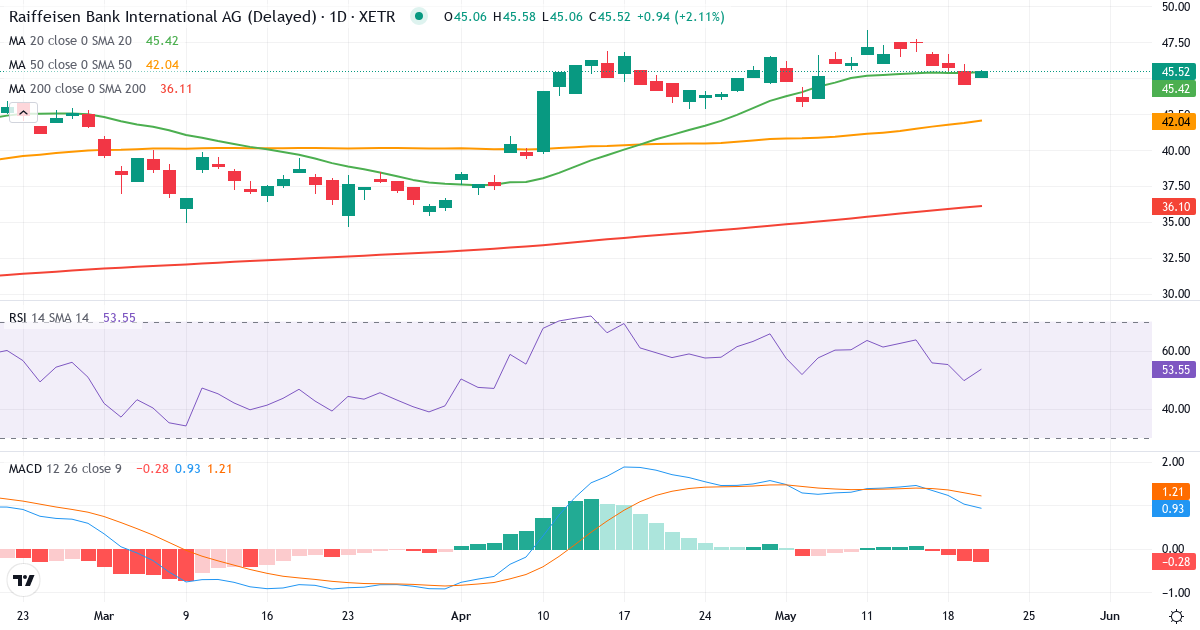Screen dimensions: 1200x630
Task: Click the change value +0.94 (+2.11%)
Action: pos(680,17)
